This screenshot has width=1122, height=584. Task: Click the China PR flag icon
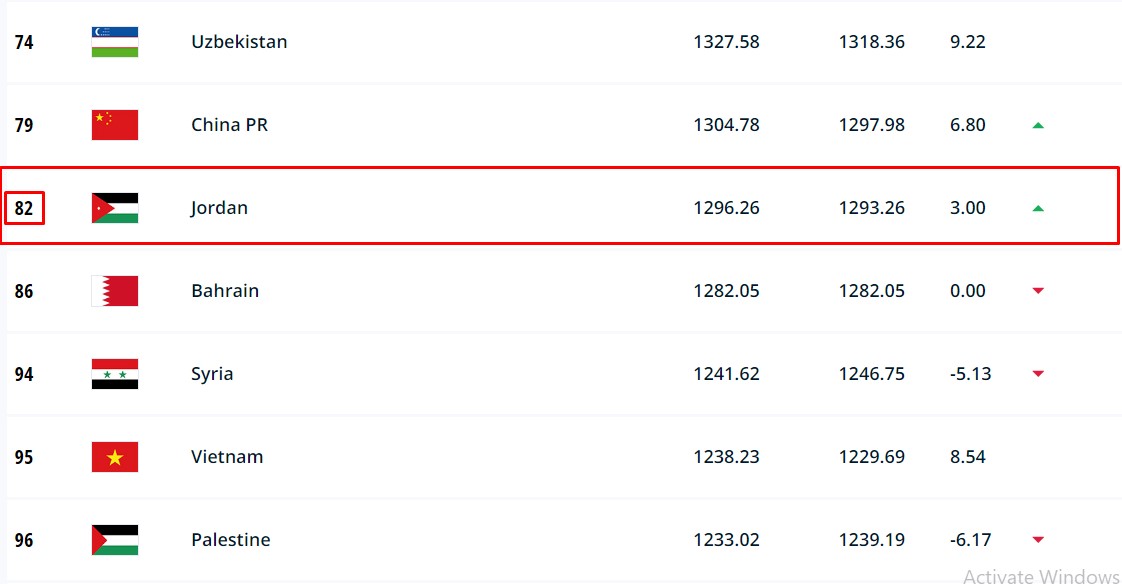tap(115, 125)
